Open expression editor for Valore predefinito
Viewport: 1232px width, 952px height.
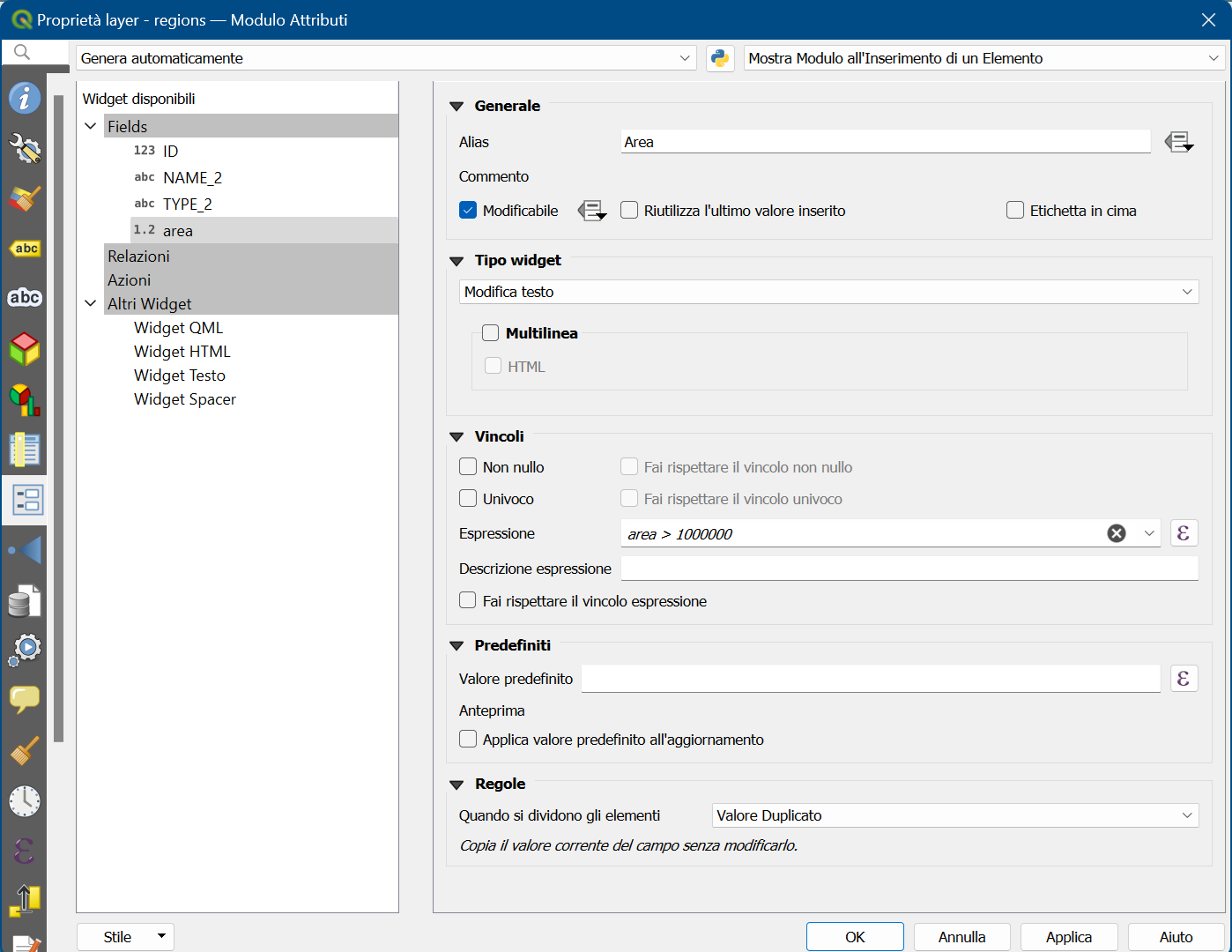[1184, 679]
